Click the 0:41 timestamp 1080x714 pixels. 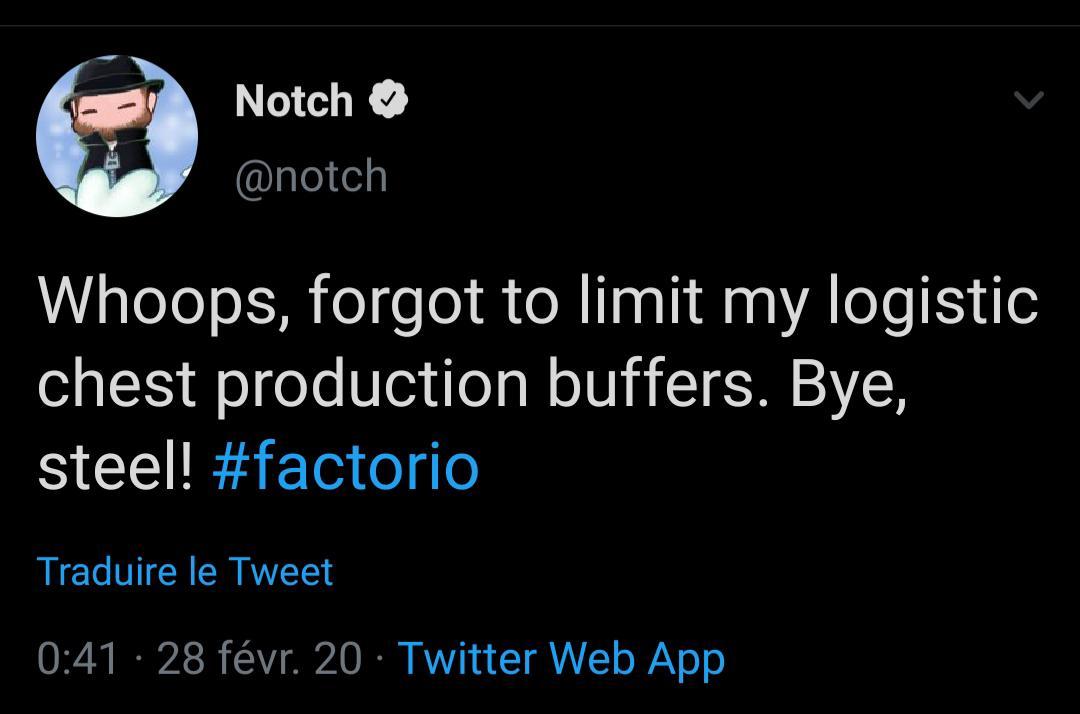pyautogui.click(x=77, y=658)
